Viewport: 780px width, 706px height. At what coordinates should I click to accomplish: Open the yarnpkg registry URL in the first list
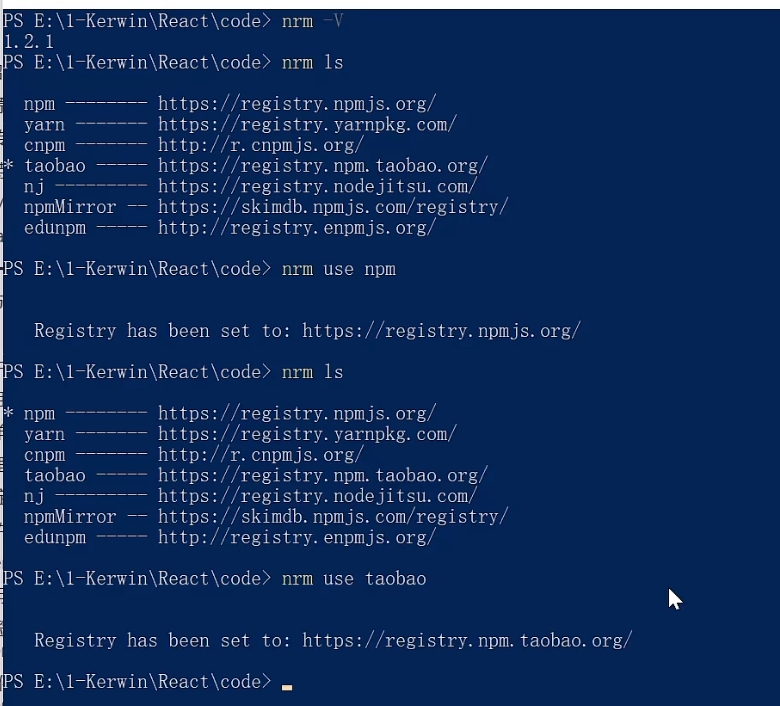(x=307, y=124)
